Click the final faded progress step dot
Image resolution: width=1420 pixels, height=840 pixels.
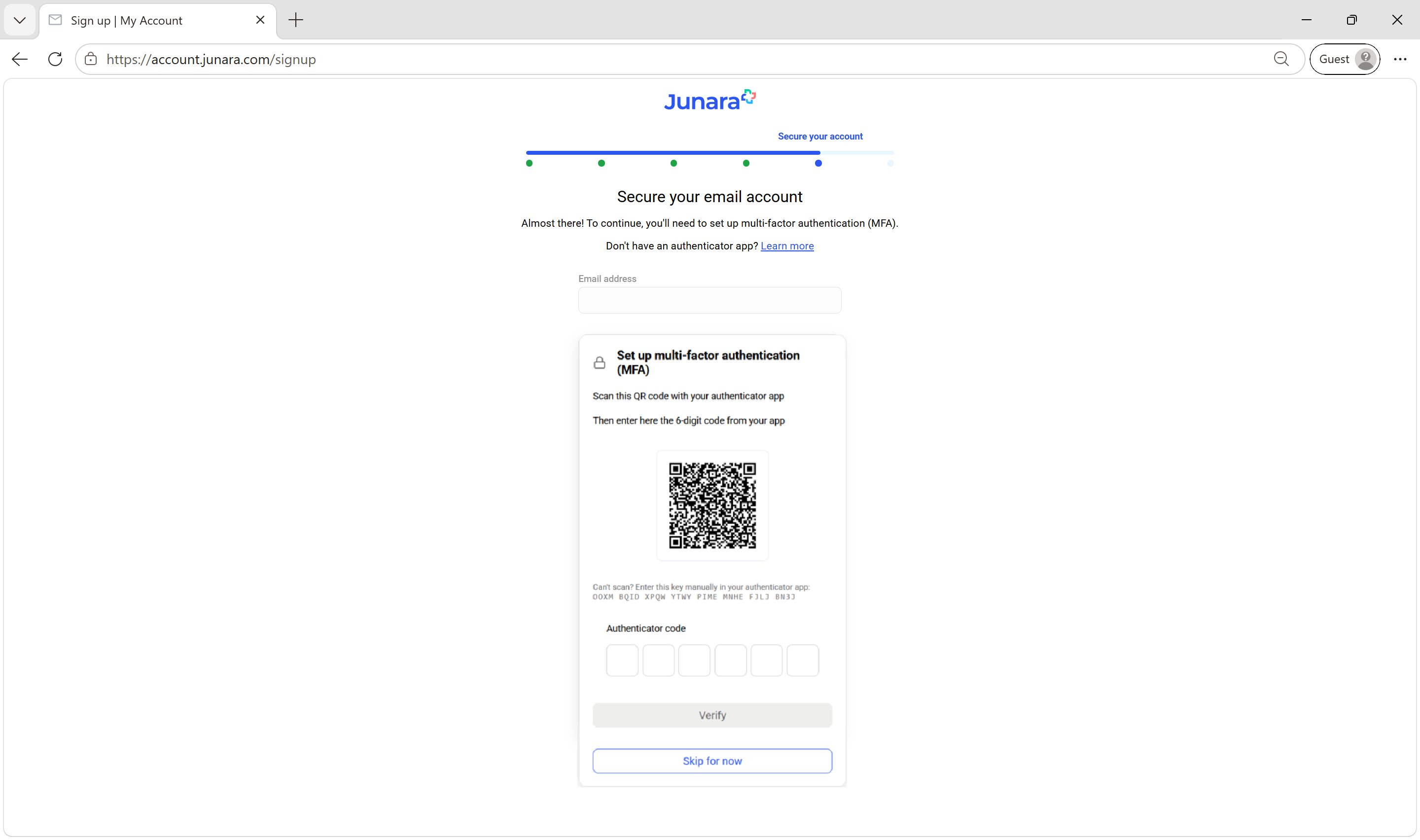[x=890, y=163]
